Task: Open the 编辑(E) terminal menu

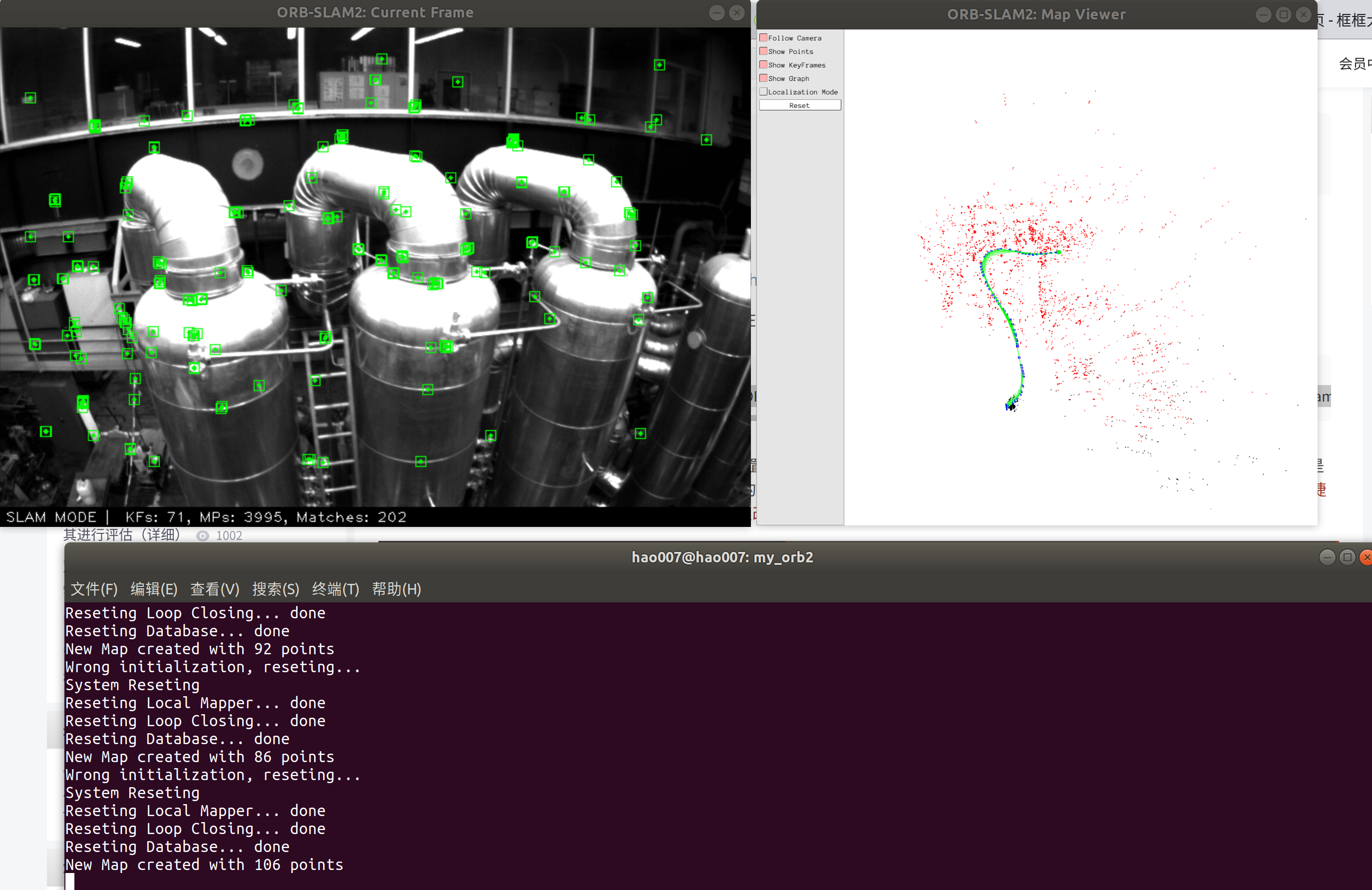Action: pyautogui.click(x=154, y=589)
